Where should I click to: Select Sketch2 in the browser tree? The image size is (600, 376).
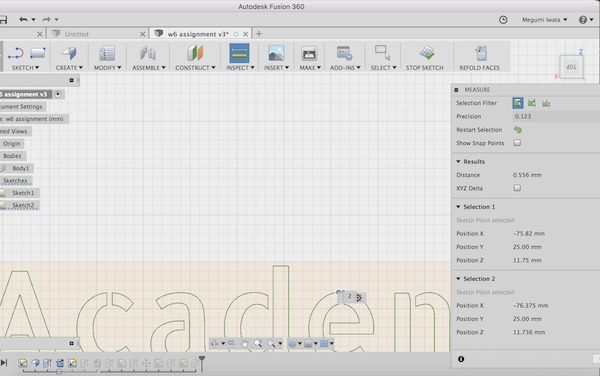coord(23,205)
